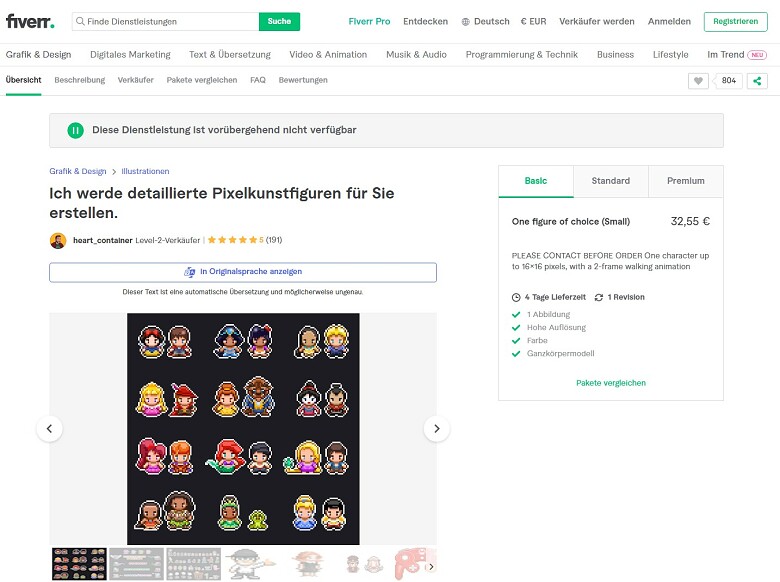780x582 pixels.
Task: Click the 32,55 € price text
Action: (690, 221)
